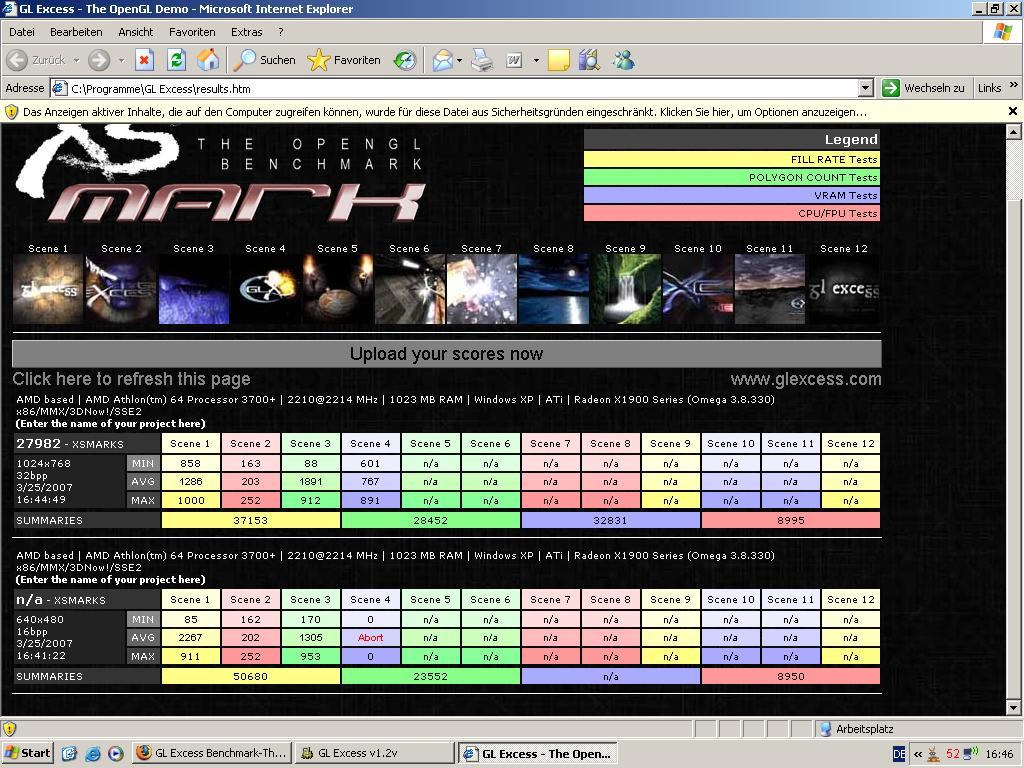1024x768 pixels.
Task: Select the Scene 1 thumbnail
Action: (48, 289)
